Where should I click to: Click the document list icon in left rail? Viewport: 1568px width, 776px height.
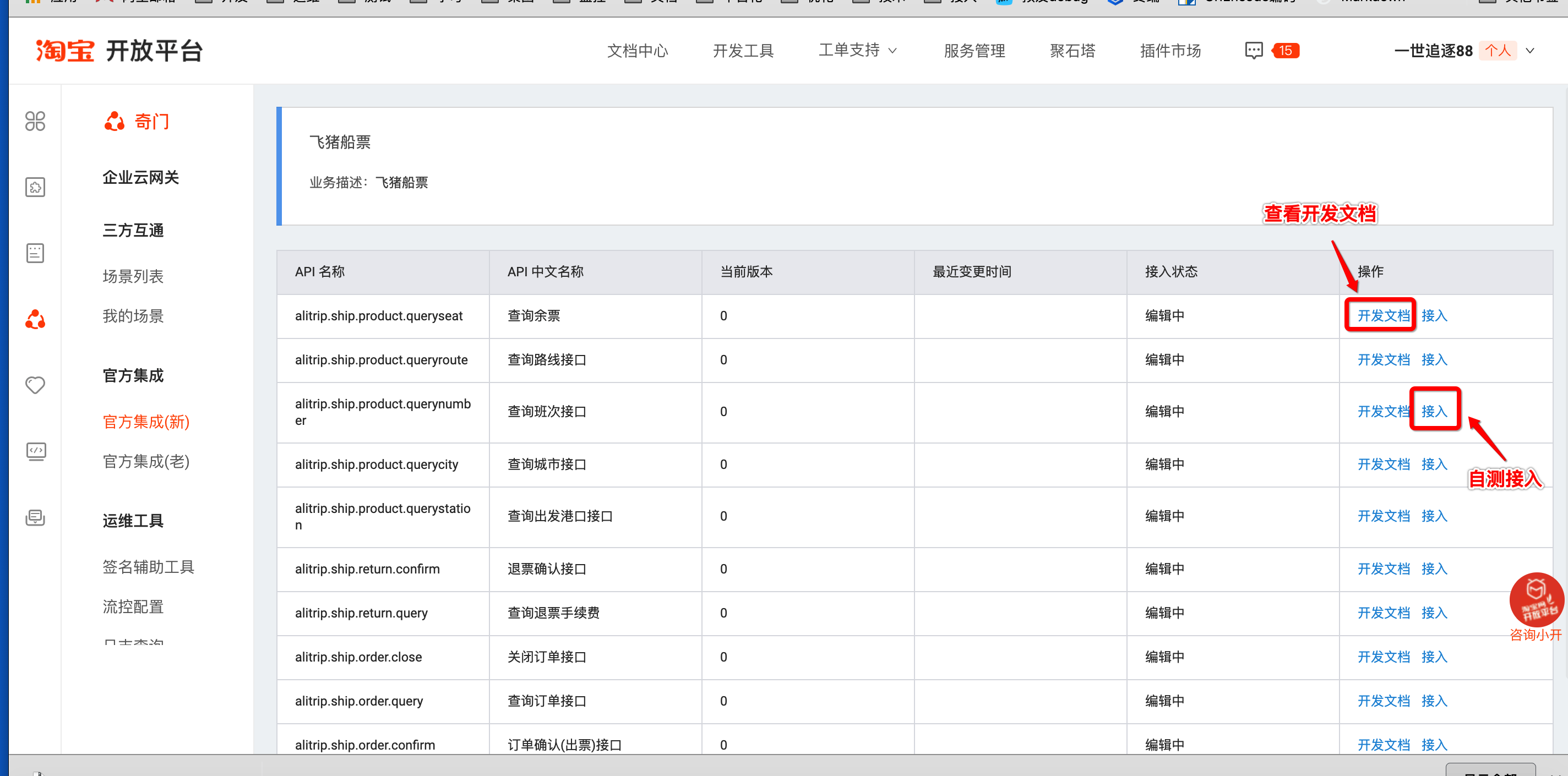coord(35,253)
